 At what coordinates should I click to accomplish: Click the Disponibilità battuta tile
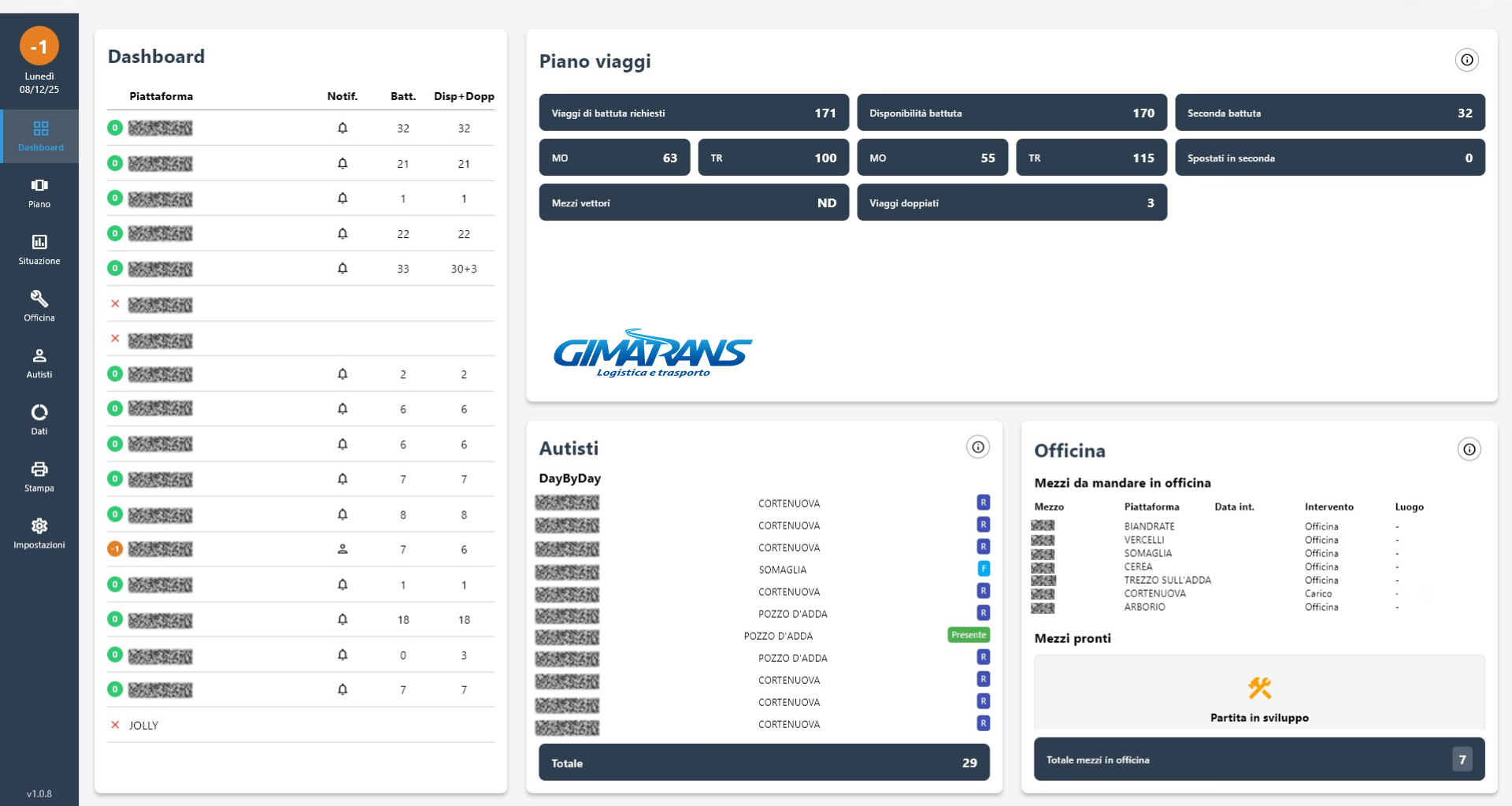click(1011, 113)
